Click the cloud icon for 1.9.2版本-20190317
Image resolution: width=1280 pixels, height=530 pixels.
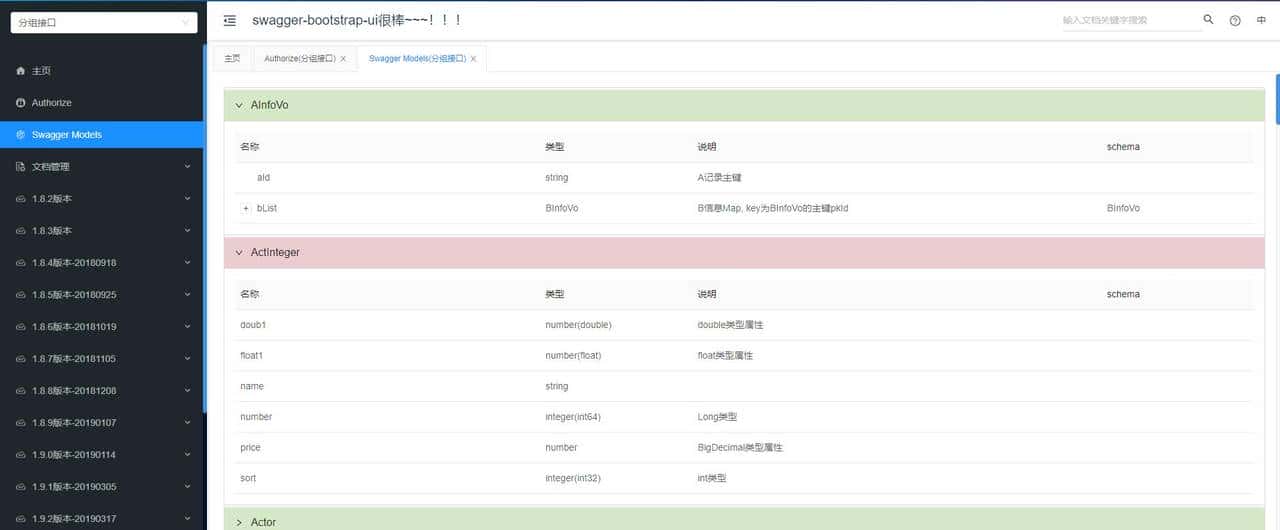[x=21, y=519]
